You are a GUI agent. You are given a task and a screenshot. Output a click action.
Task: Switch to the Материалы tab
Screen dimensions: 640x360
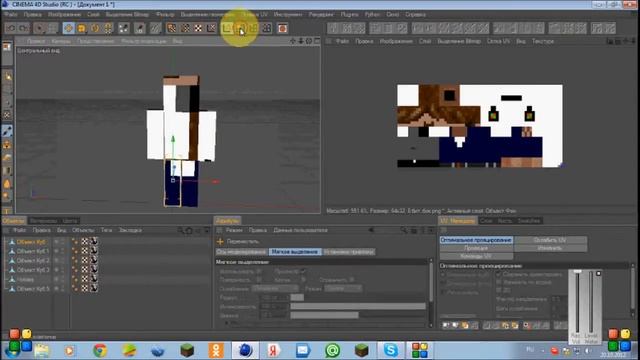pos(43,221)
